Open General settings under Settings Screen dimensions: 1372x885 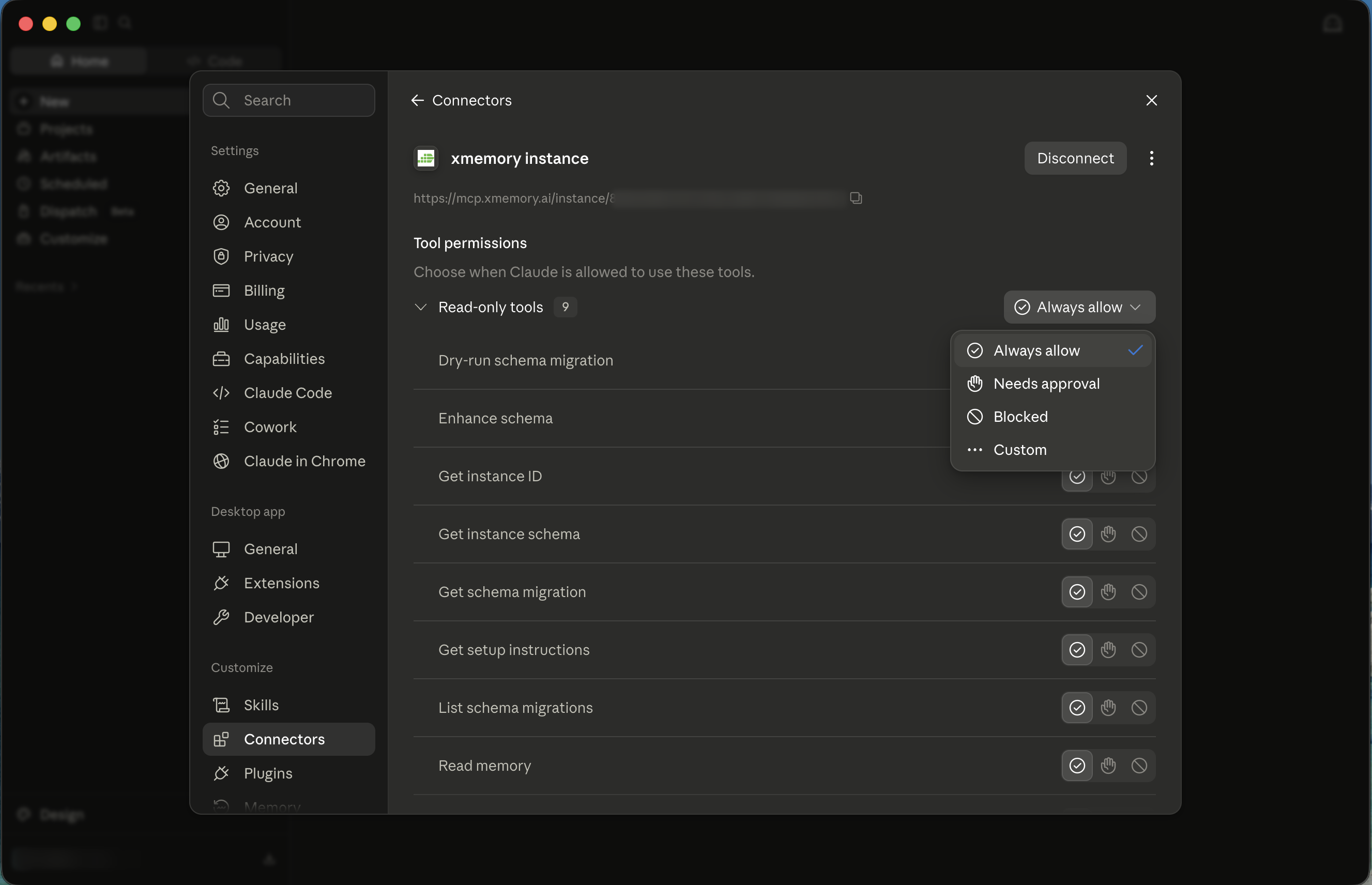pyautogui.click(x=289, y=189)
